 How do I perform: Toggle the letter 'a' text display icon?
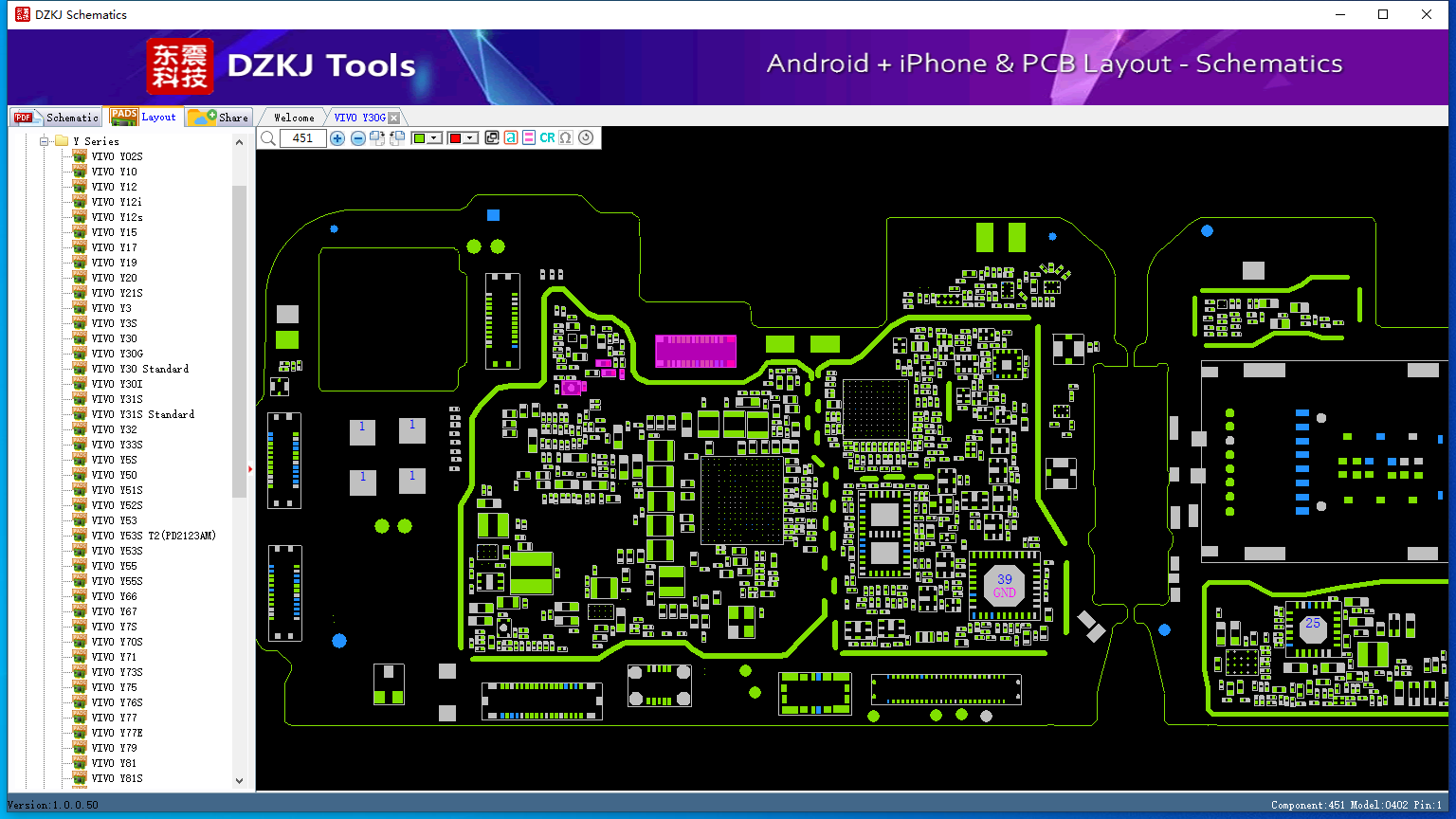click(x=511, y=138)
